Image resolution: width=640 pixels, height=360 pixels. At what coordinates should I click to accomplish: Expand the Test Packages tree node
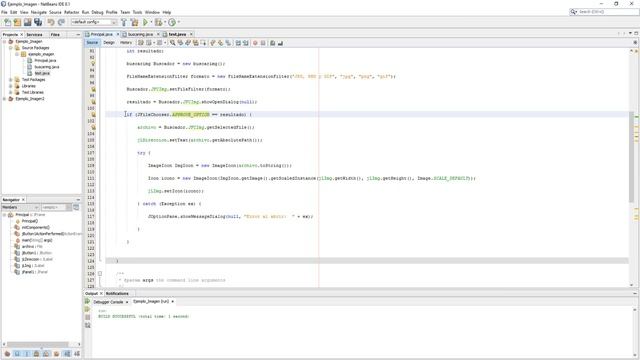[11, 80]
